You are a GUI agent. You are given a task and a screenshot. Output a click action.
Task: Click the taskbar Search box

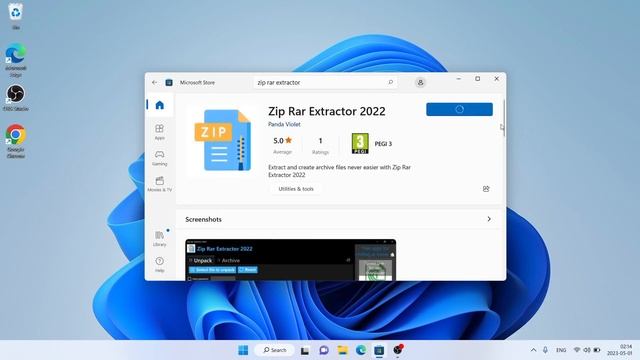tap(275, 350)
